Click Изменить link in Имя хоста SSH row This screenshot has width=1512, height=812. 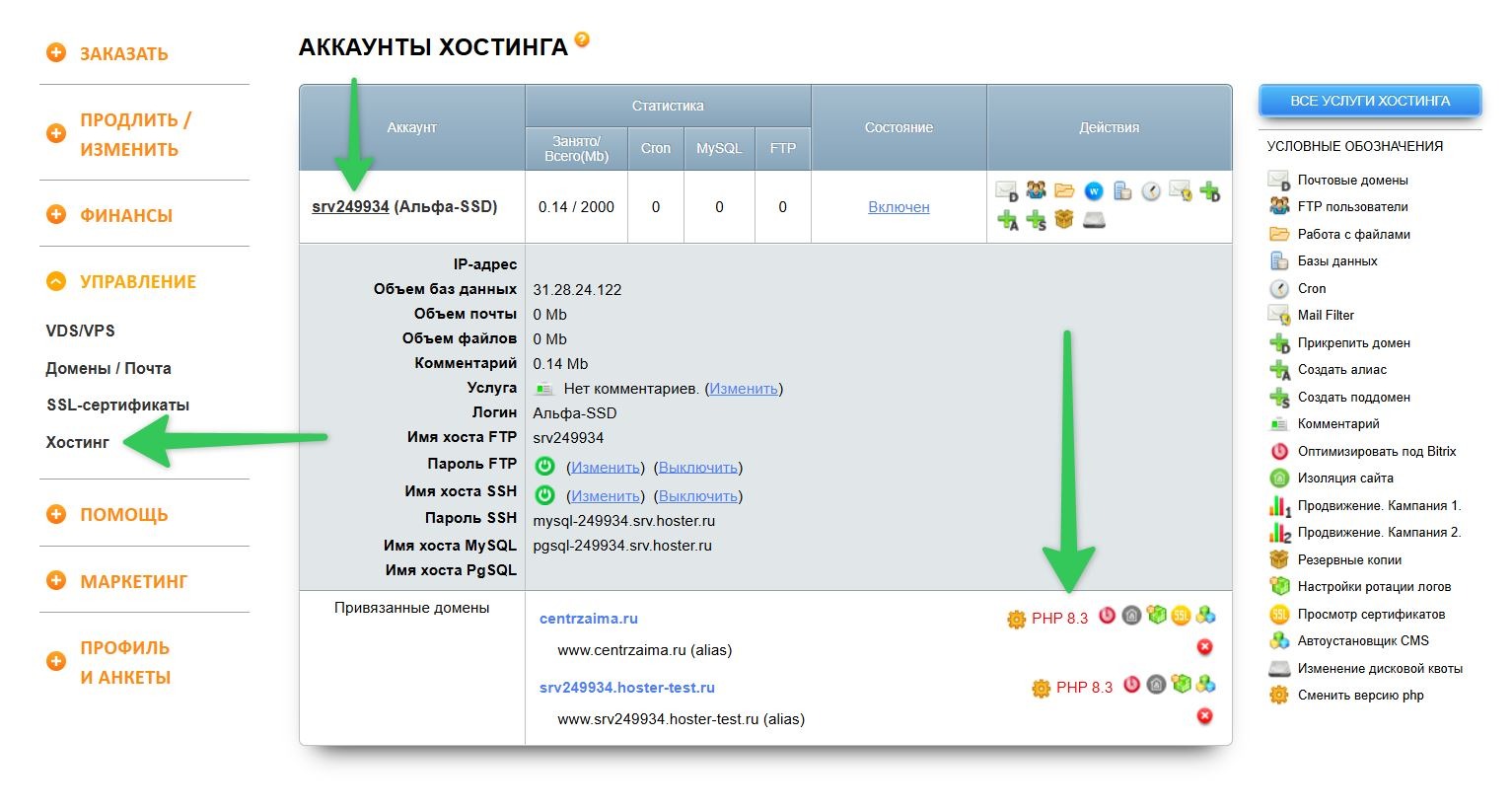[606, 495]
